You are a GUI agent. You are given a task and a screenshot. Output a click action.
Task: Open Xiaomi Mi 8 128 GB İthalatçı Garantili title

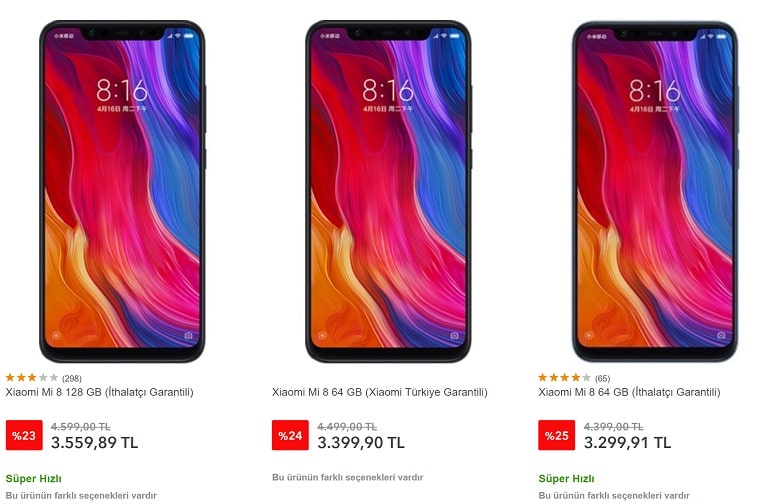tap(99, 392)
